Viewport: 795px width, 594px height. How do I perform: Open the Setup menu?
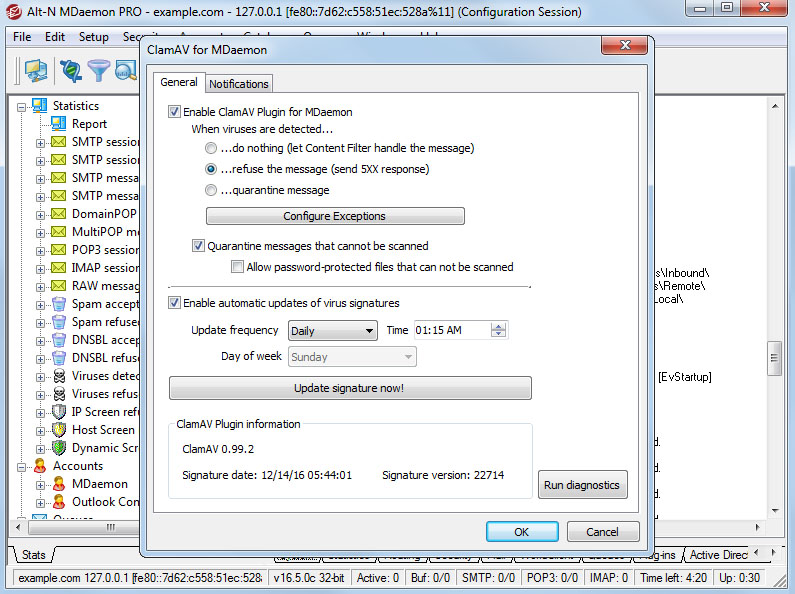(94, 37)
